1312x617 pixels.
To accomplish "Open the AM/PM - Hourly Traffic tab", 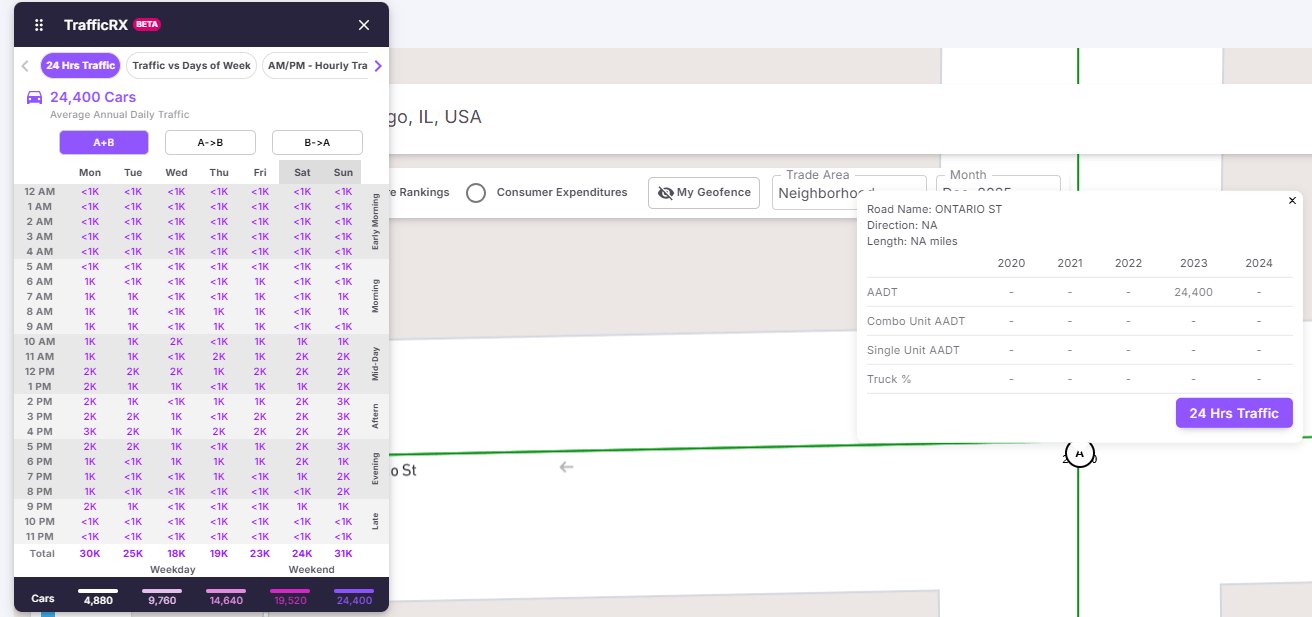I will [x=316, y=66].
